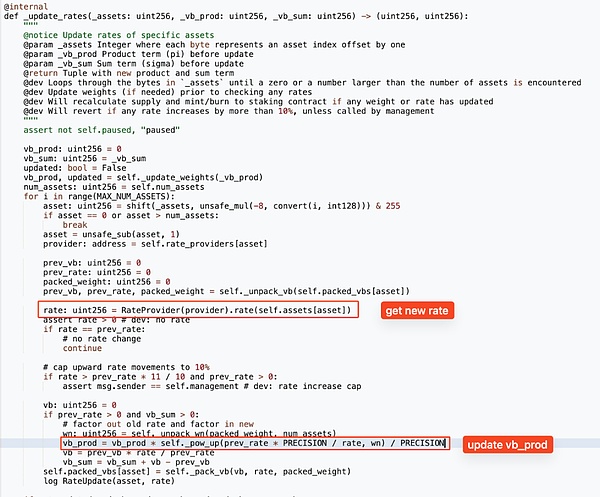The height and width of the screenshot is (497, 600).
Task: Click the @internal decorator at the top
Action: (26, 7)
